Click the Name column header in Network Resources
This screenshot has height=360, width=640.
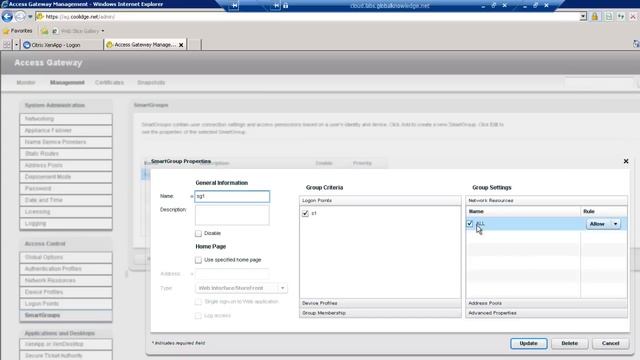(x=524, y=211)
